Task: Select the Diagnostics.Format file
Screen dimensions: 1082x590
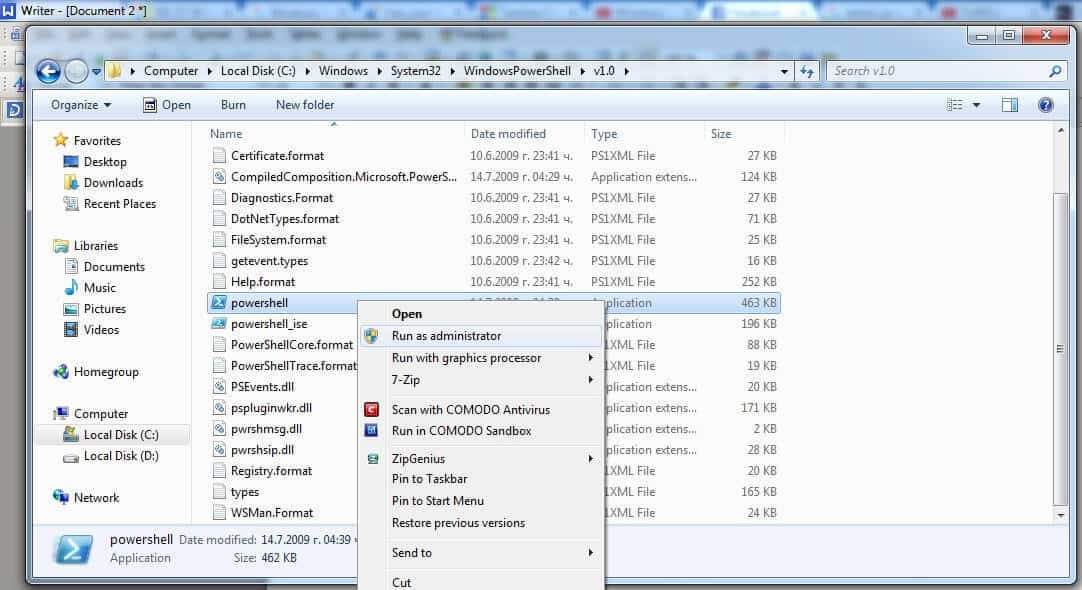Action: pyautogui.click(x=282, y=198)
